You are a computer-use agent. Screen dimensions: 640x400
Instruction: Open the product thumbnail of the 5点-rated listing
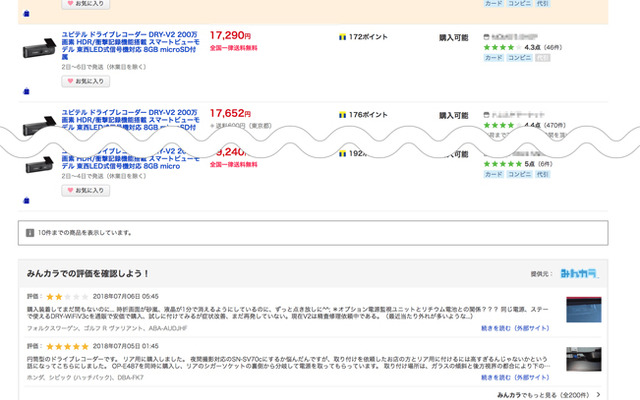[x=39, y=165]
